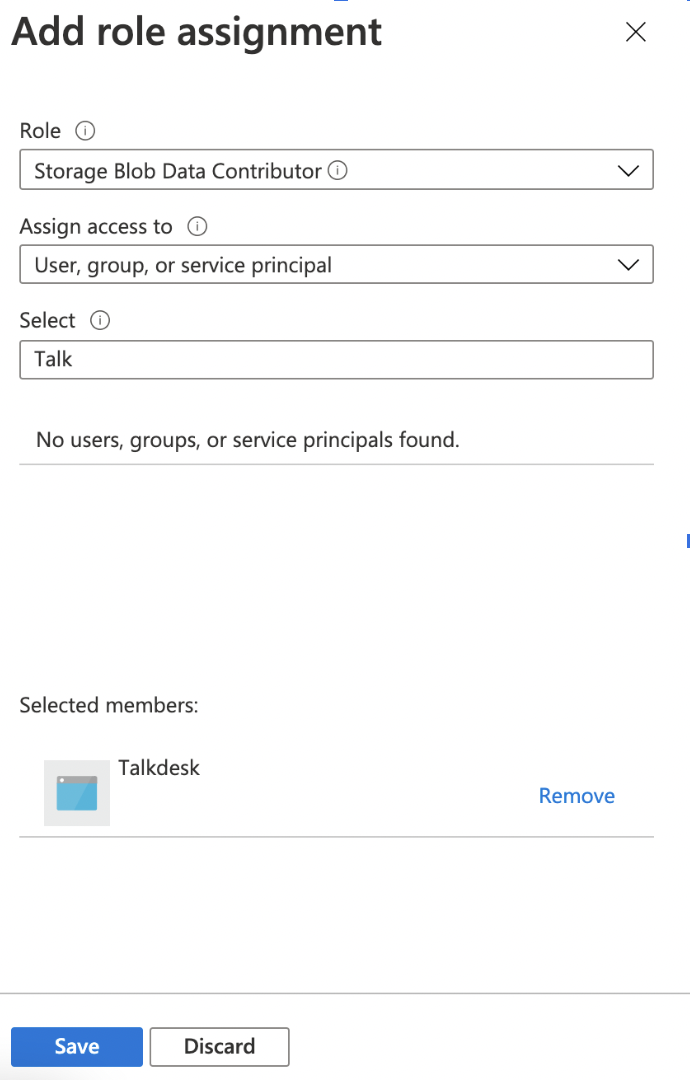View the Role field info icon
Screen dimensions: 690x1080
click(x=85, y=130)
